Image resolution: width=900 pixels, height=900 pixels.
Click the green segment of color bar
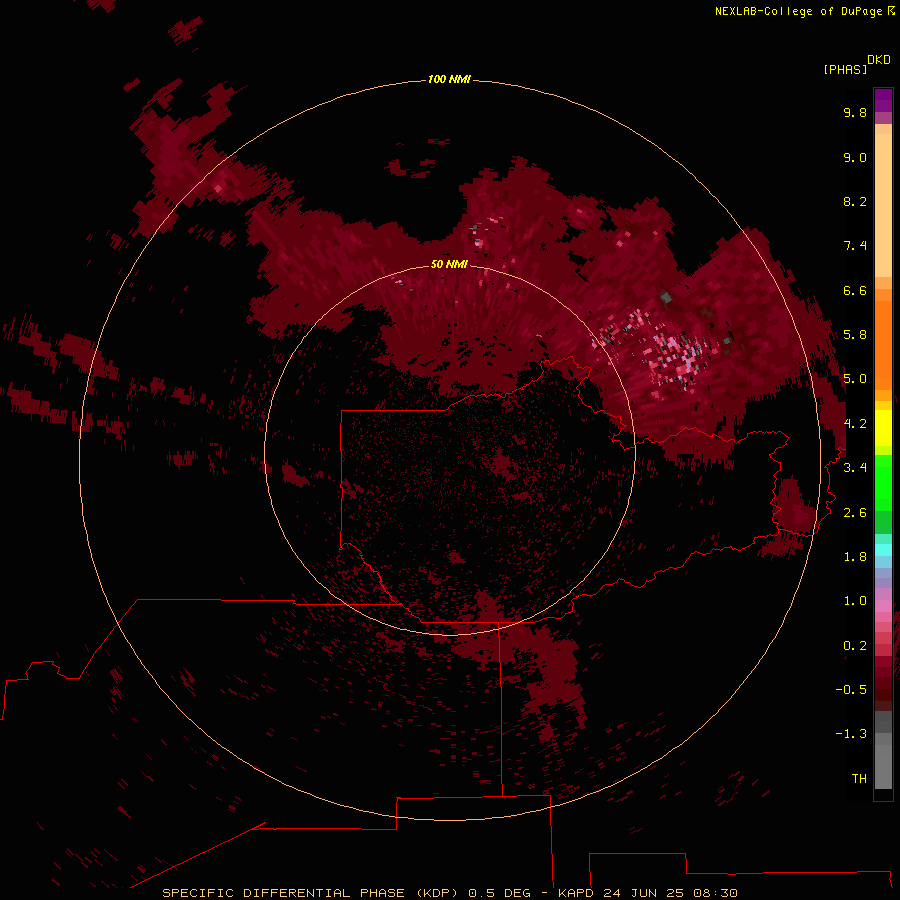click(x=883, y=482)
